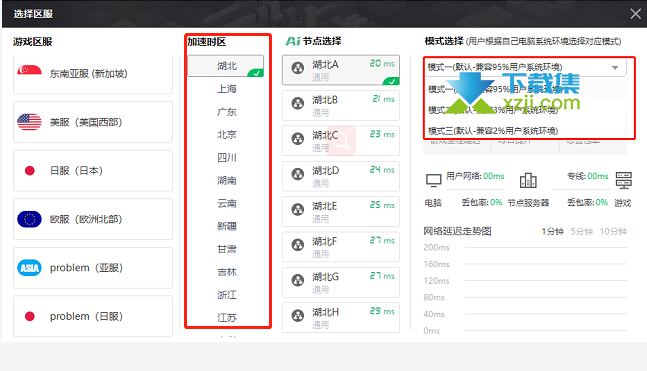Image resolution: width=647 pixels, height=371 pixels.
Task: Close the 选择区服 dialog
Action: pos(635,14)
